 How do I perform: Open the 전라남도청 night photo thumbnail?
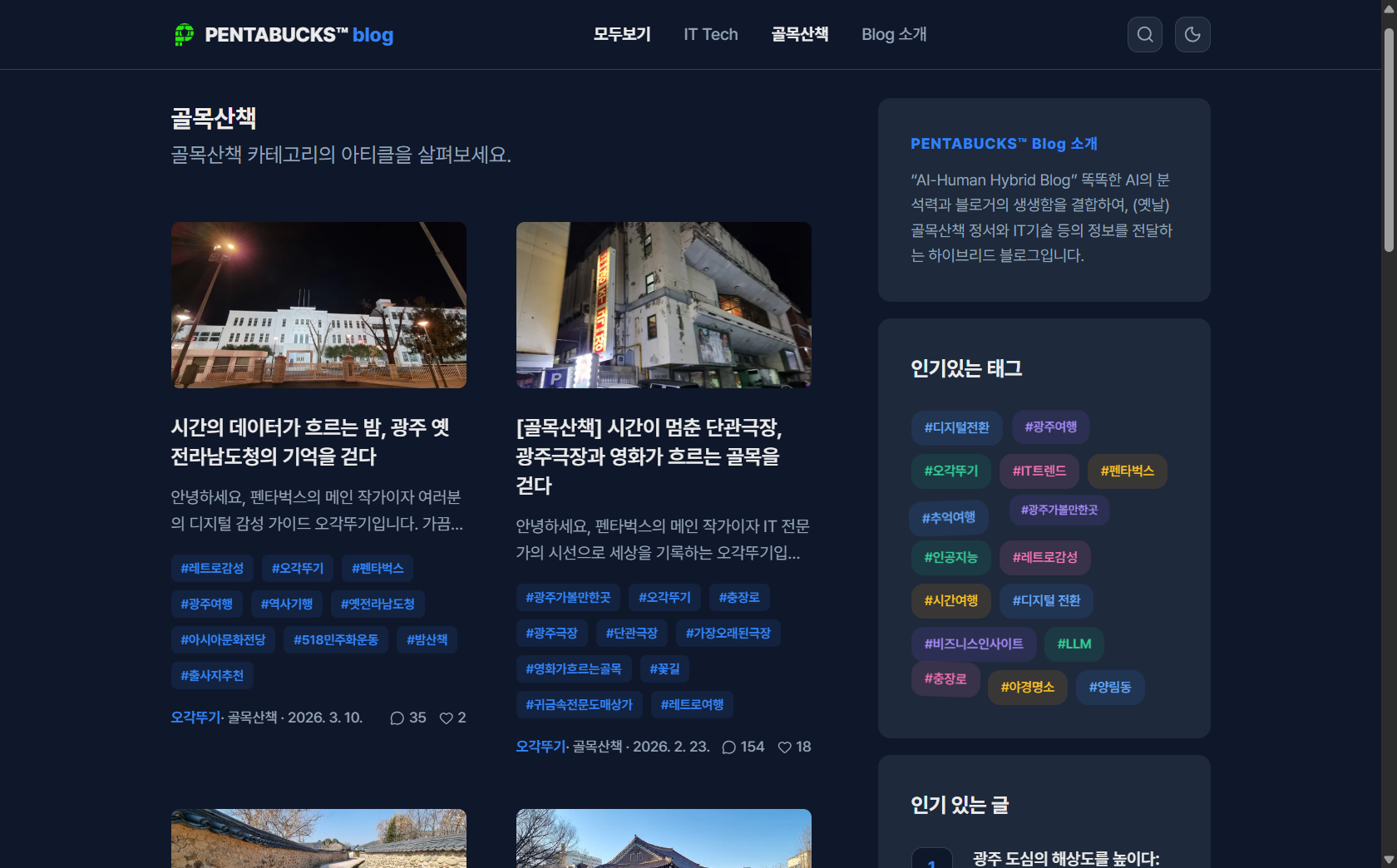(x=318, y=305)
